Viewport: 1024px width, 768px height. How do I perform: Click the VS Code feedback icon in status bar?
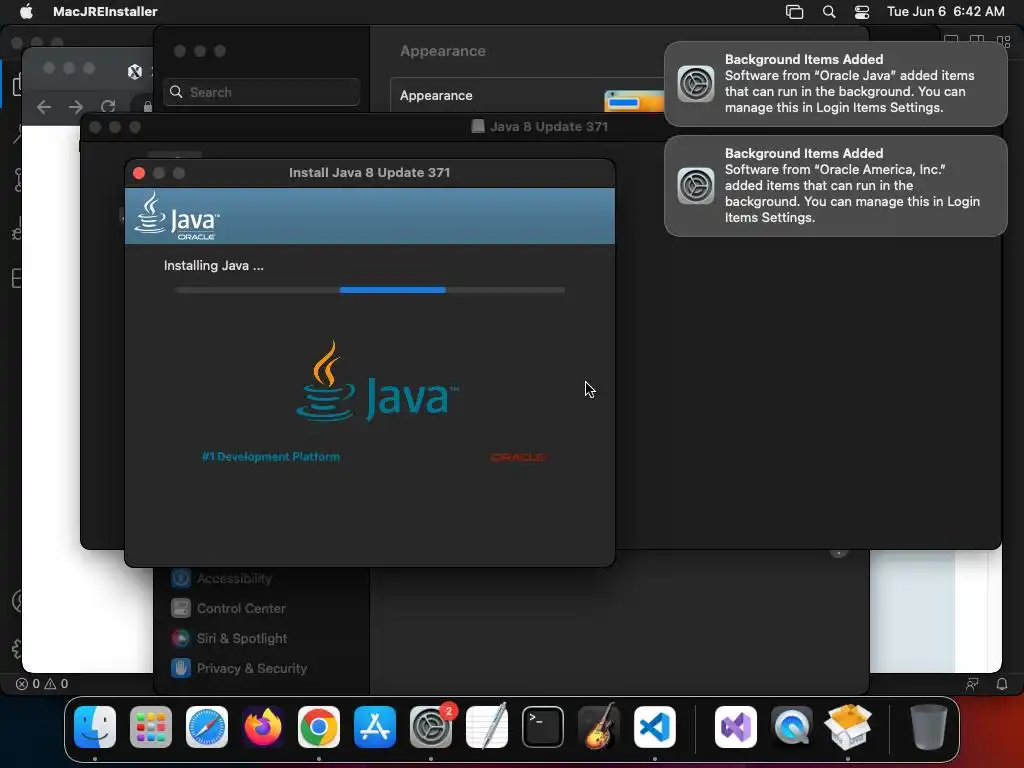click(x=972, y=684)
